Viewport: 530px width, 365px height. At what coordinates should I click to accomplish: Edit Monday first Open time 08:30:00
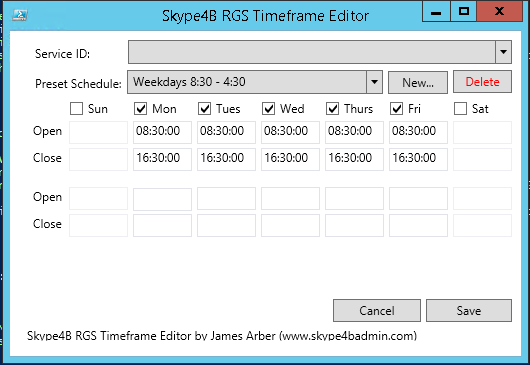click(162, 132)
